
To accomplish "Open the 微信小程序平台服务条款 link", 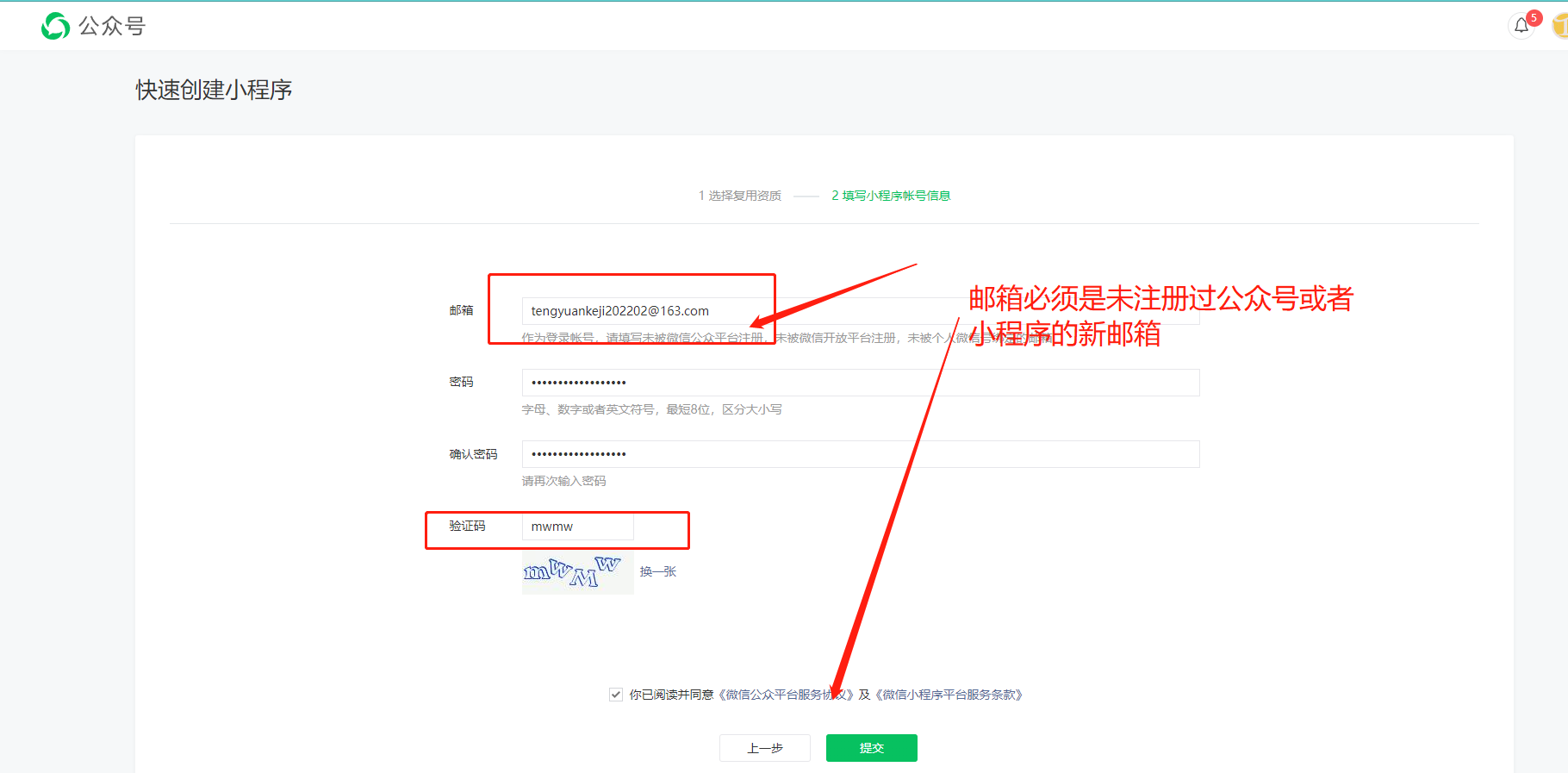I will click(x=949, y=695).
